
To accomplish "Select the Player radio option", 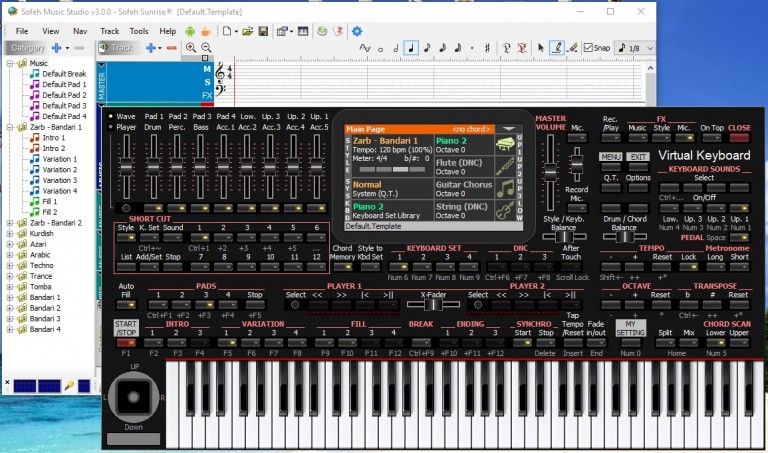I will [x=111, y=127].
